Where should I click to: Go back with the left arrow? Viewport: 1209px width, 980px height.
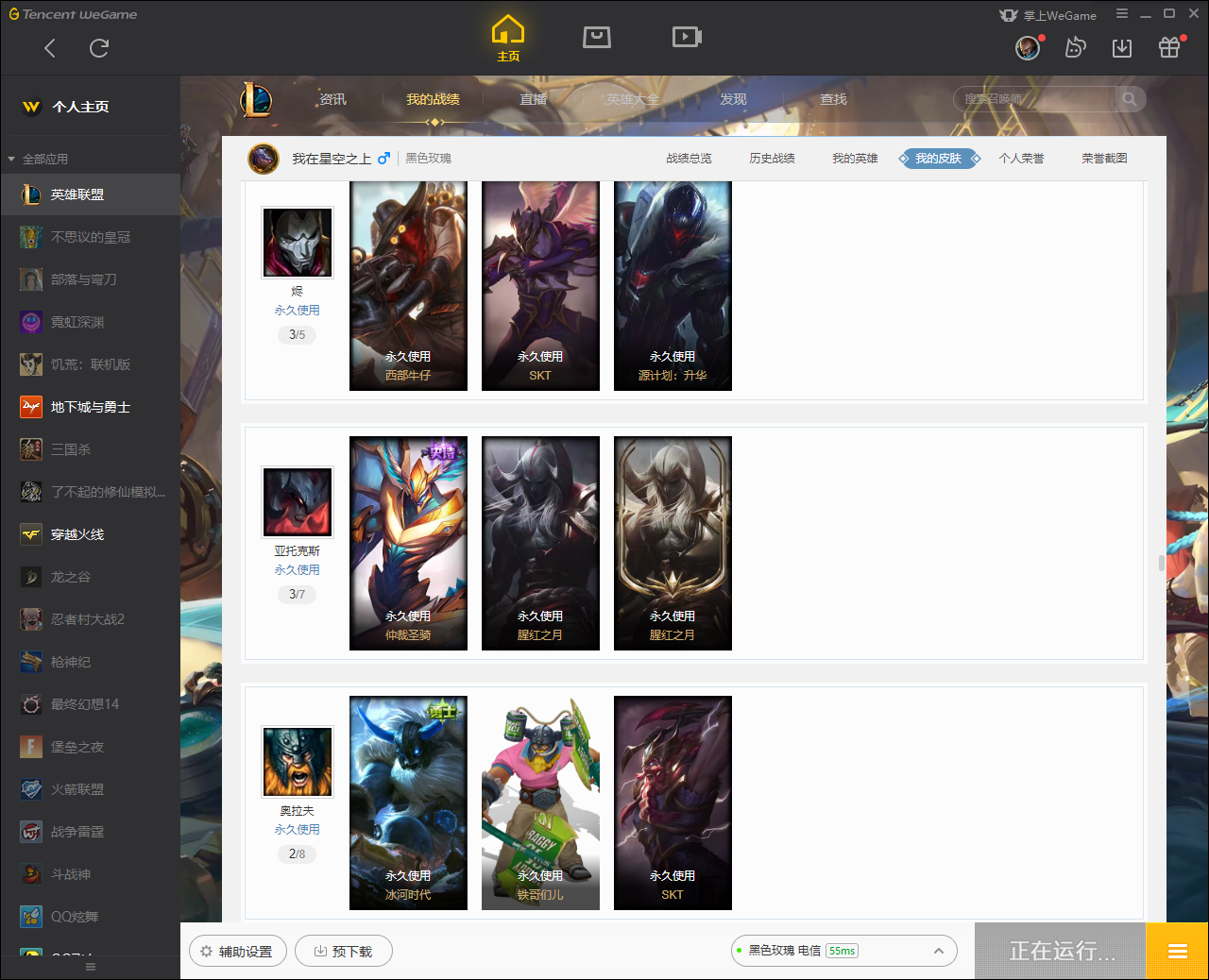pos(50,48)
